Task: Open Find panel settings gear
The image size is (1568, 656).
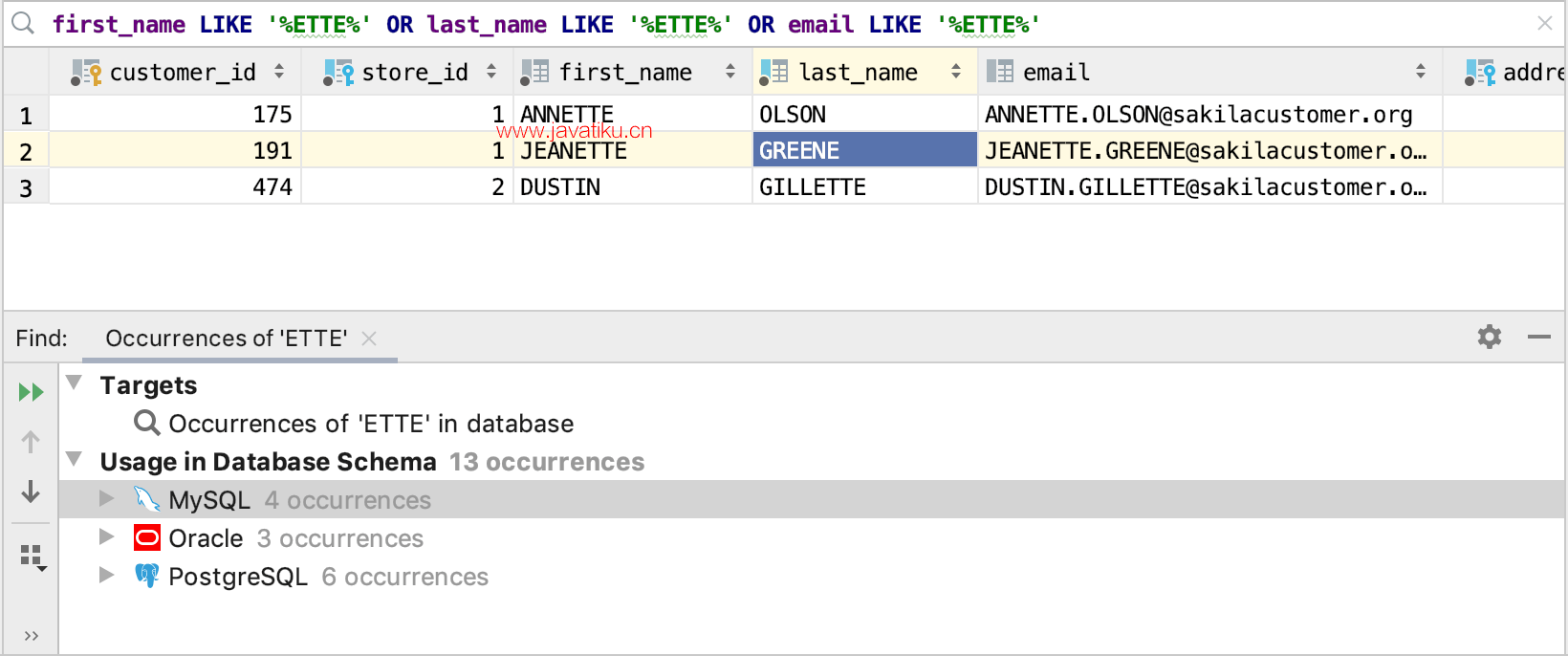Action: [1490, 337]
